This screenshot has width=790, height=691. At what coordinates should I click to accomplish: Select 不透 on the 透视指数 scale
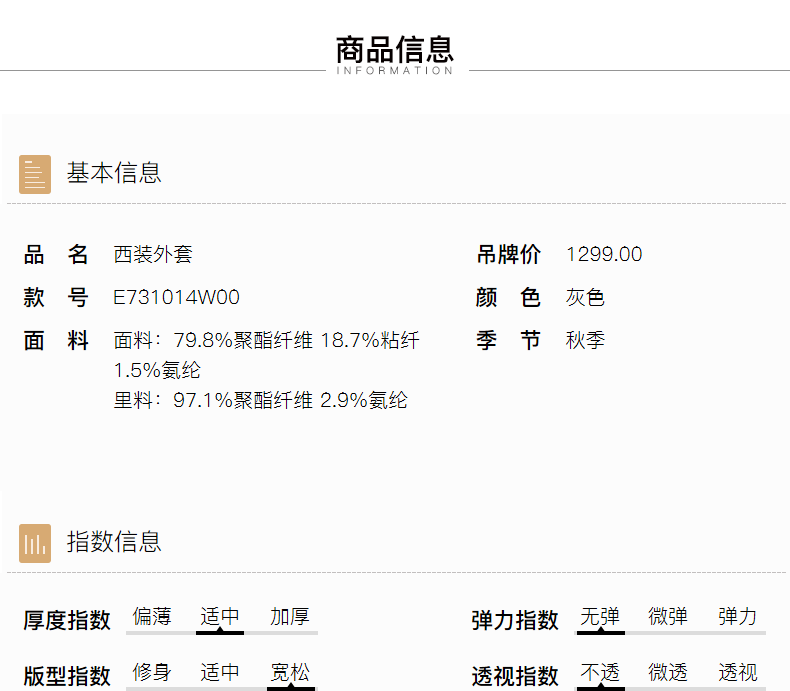tap(600, 672)
